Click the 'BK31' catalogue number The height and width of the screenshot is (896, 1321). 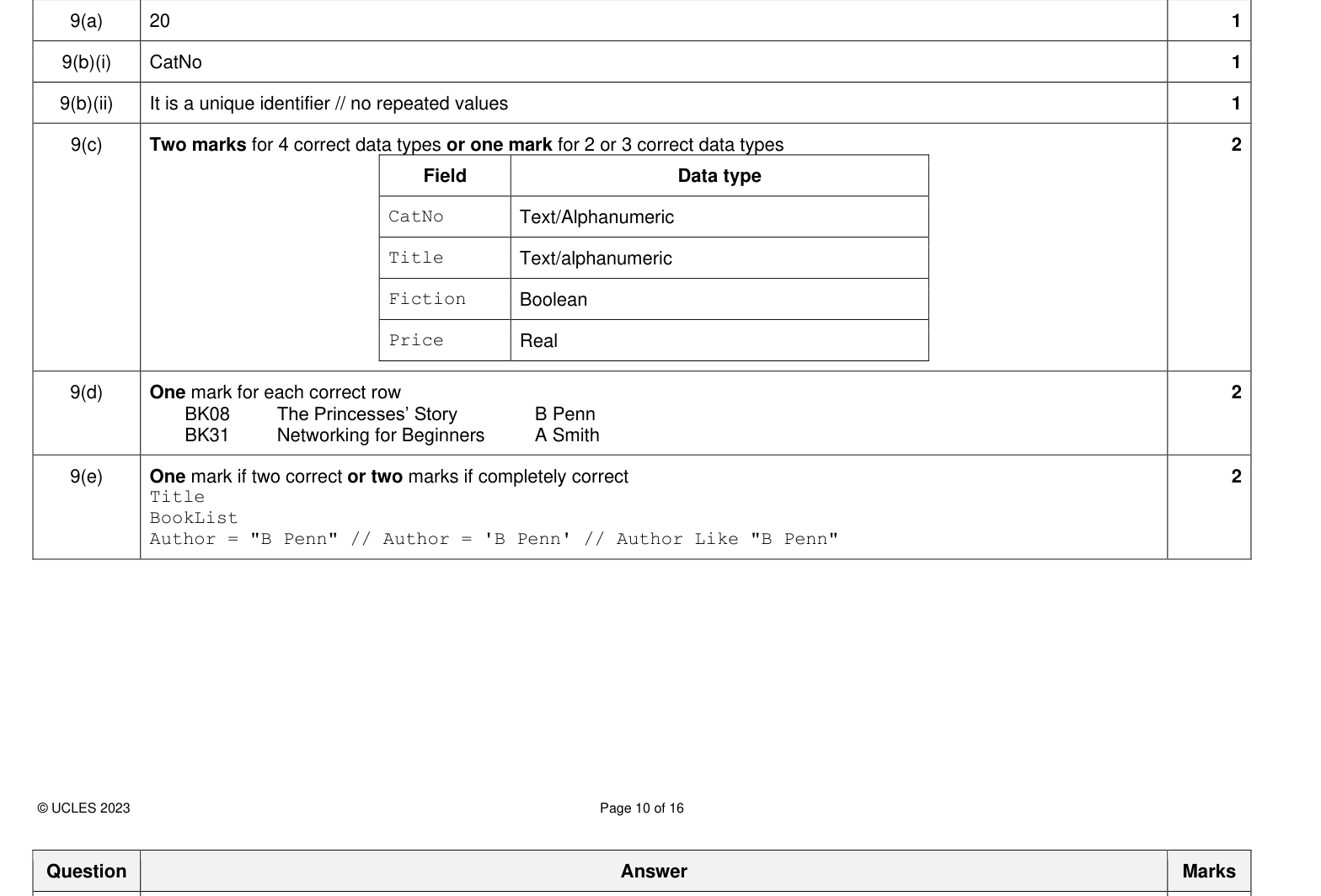click(x=207, y=435)
